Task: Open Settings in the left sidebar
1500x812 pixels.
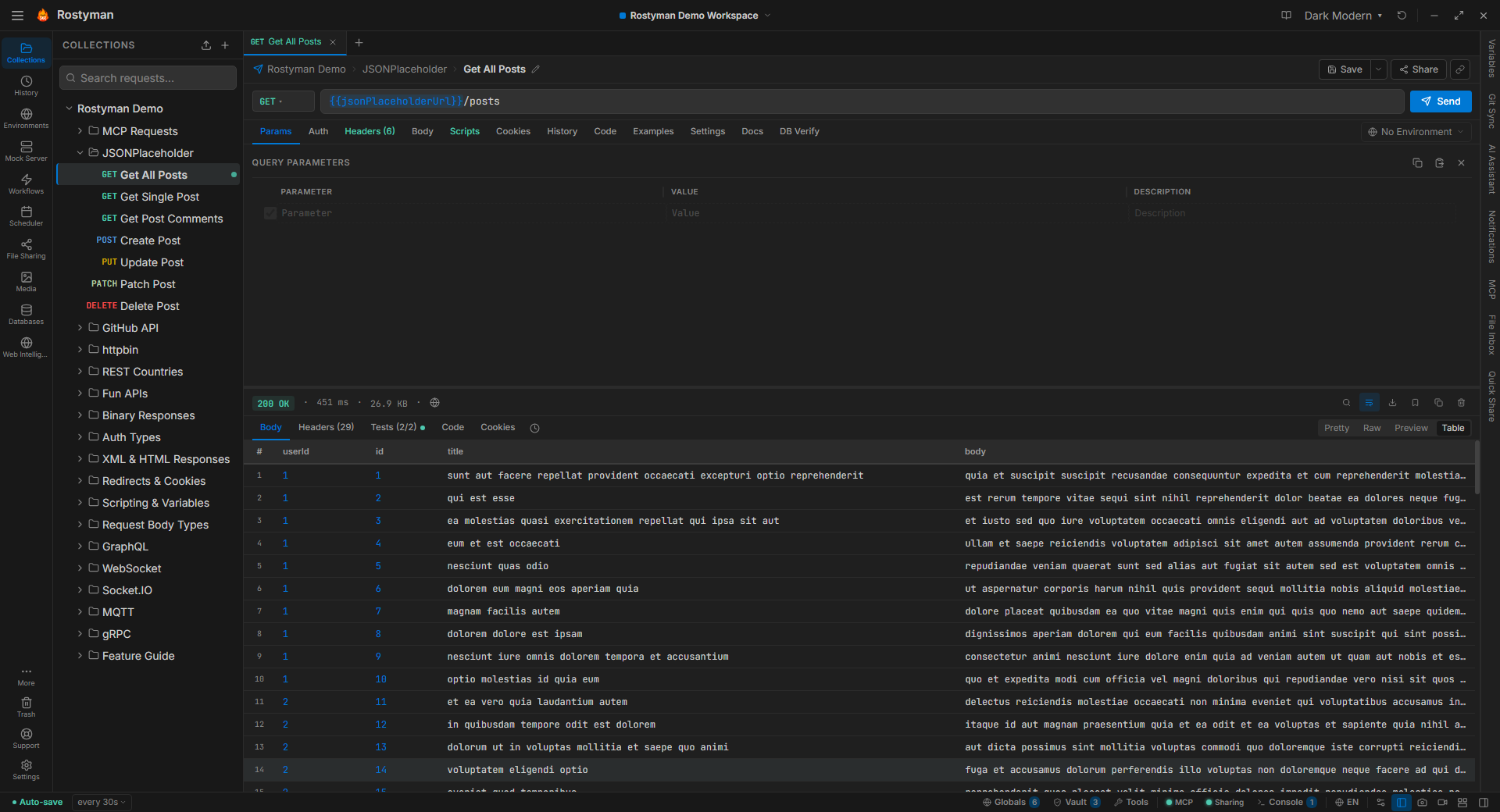Action: click(26, 770)
